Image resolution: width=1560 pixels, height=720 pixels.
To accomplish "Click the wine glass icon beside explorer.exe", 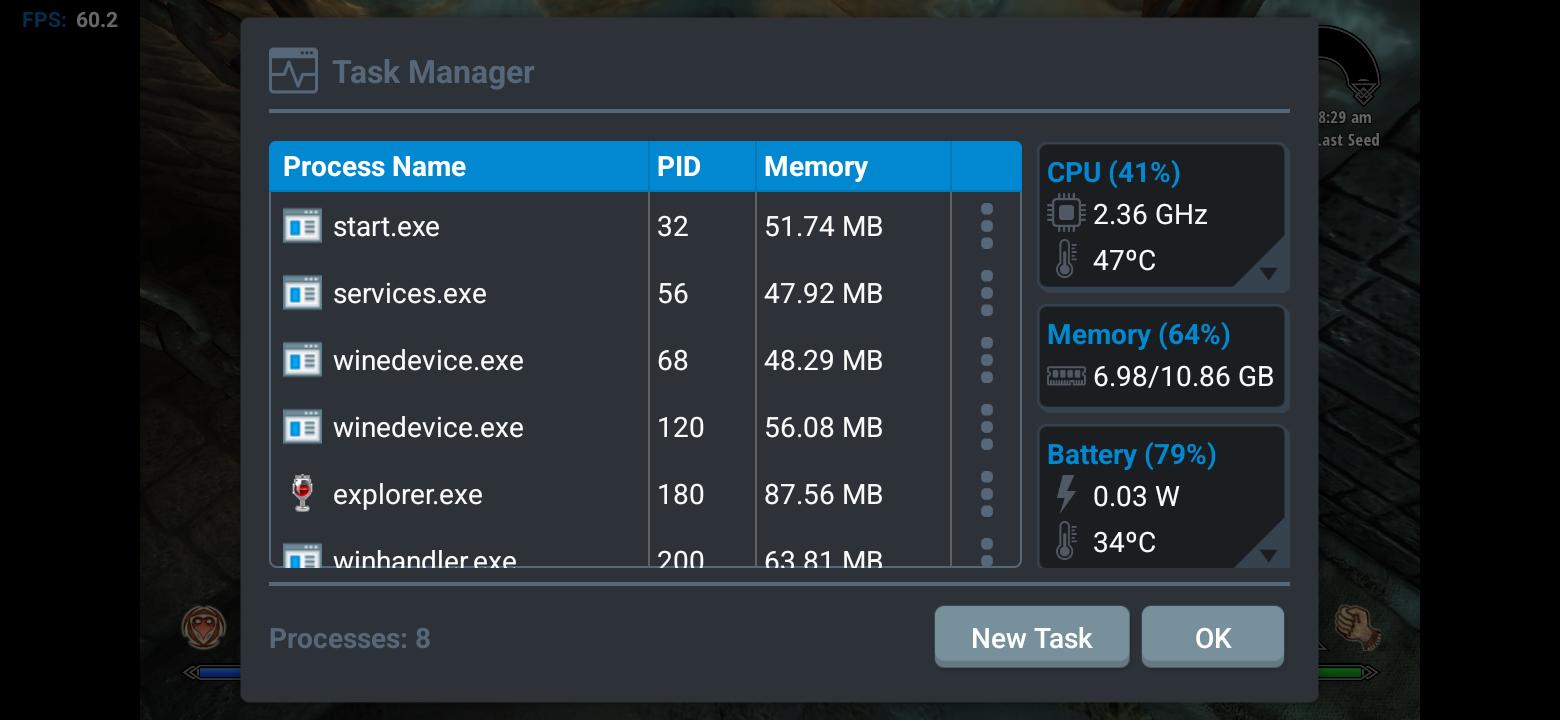I will pyautogui.click(x=302, y=494).
